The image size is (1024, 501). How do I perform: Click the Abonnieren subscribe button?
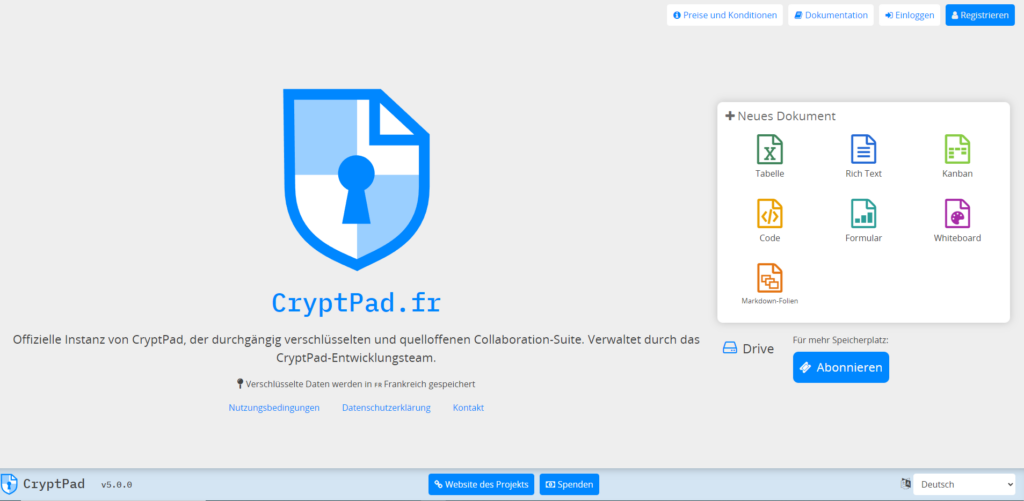click(x=840, y=367)
